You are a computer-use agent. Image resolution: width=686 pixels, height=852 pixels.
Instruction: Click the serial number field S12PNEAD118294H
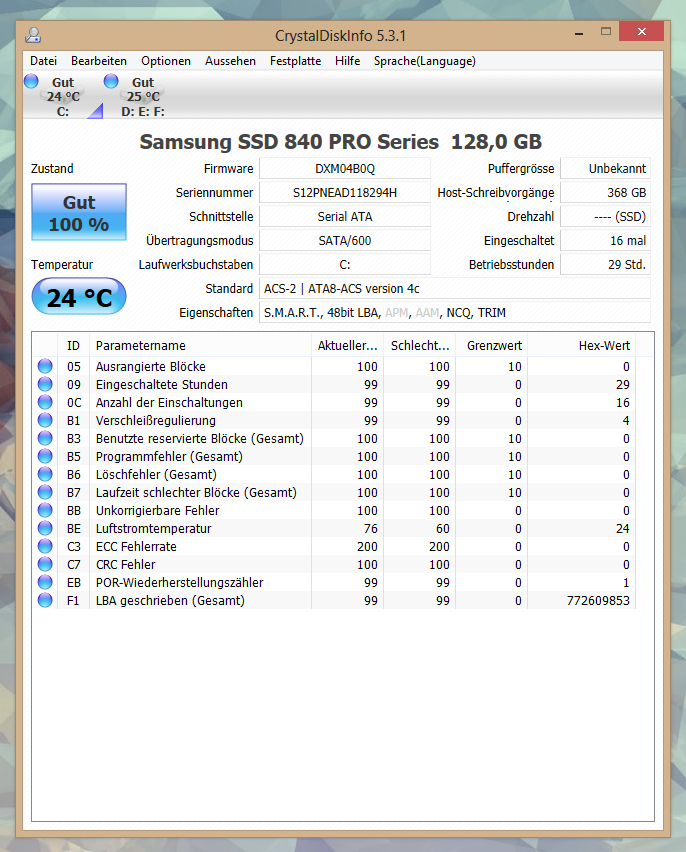tap(345, 192)
